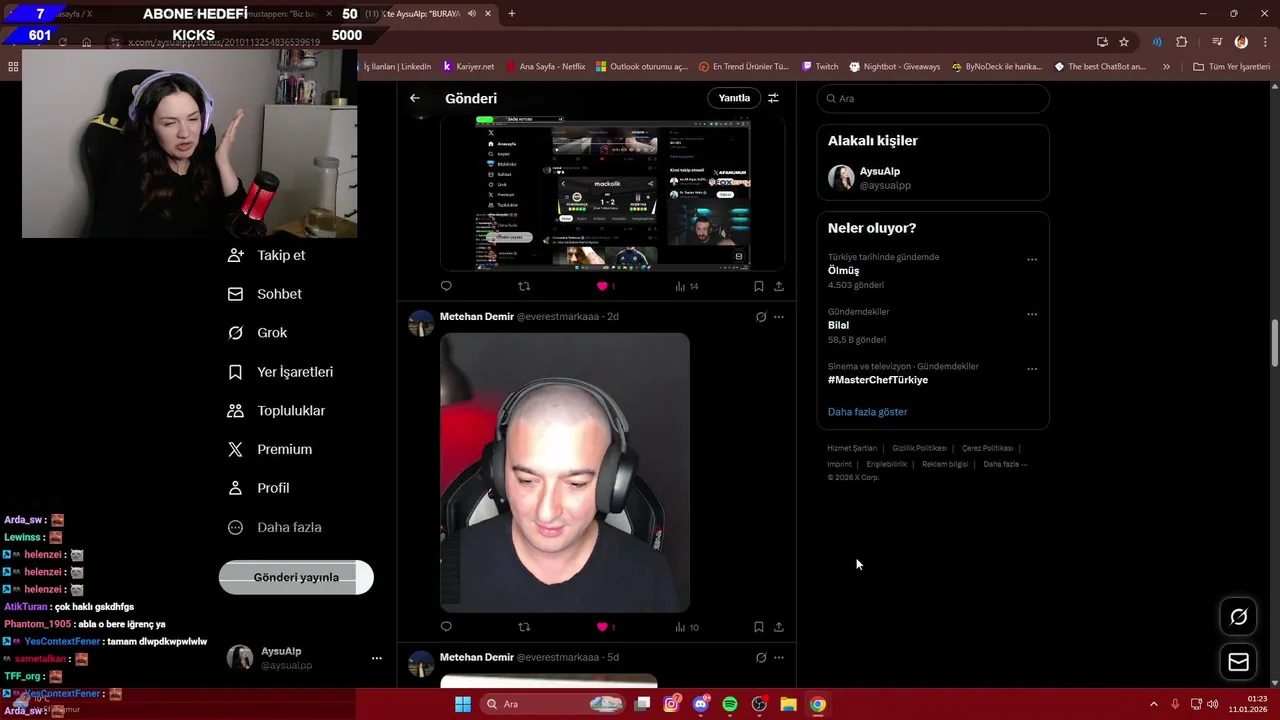Select Takip et in sidebar

[267, 255]
